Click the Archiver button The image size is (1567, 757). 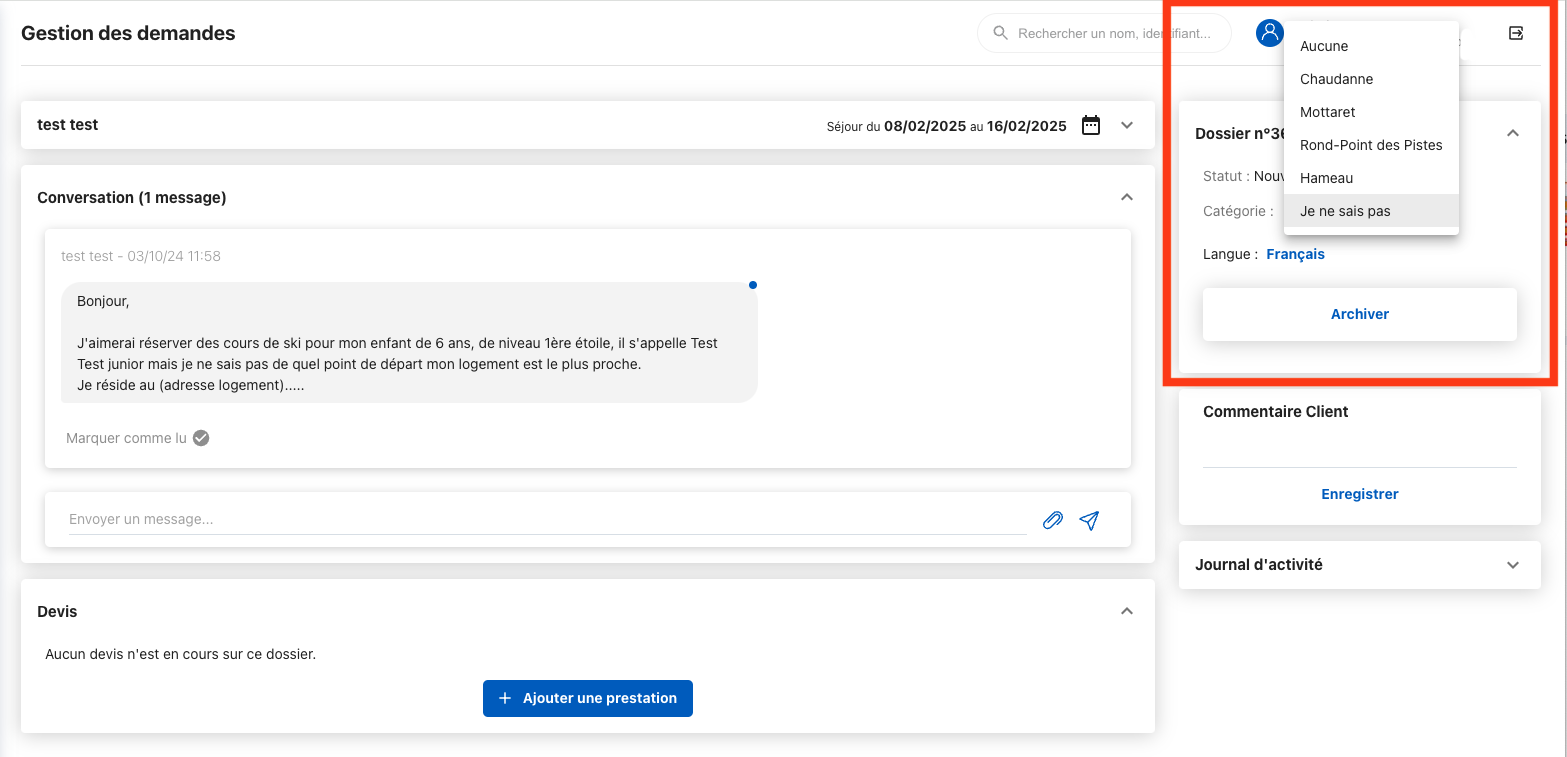pyautogui.click(x=1359, y=314)
